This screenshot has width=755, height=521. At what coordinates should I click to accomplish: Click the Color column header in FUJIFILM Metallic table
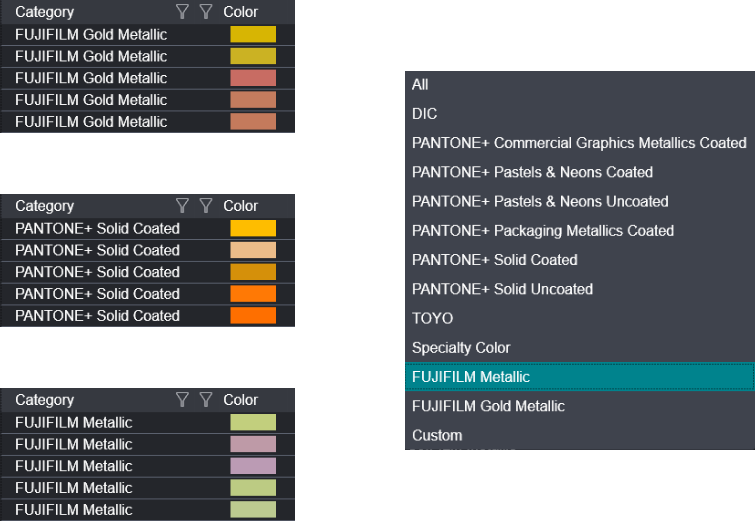click(240, 400)
